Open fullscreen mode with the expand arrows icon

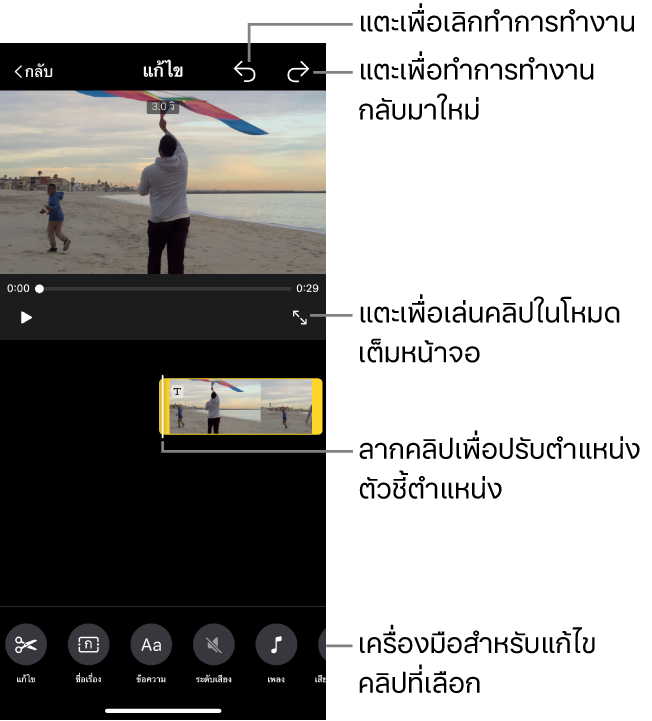[300, 317]
